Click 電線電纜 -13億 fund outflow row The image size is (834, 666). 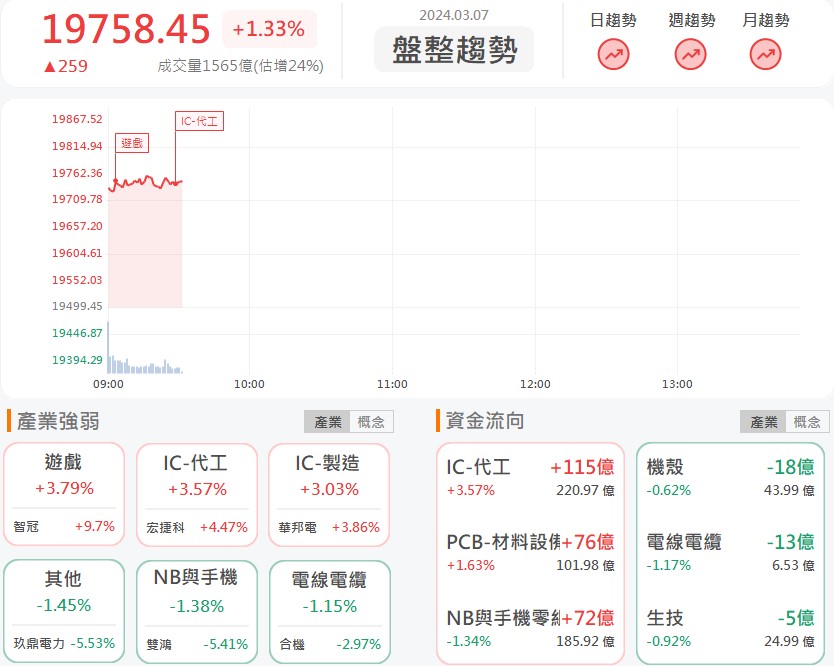(x=730, y=552)
